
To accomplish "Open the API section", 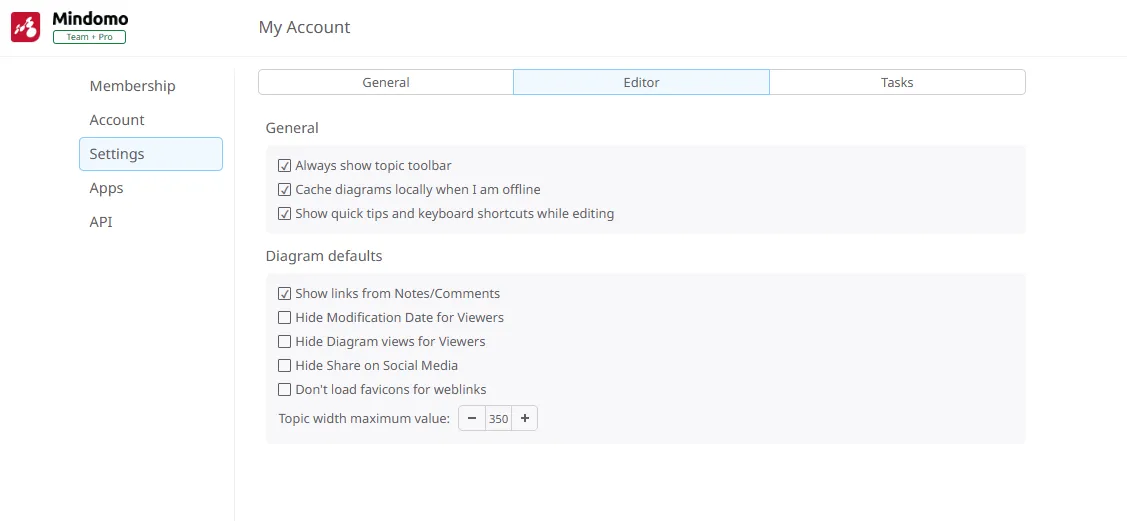I will (x=101, y=222).
